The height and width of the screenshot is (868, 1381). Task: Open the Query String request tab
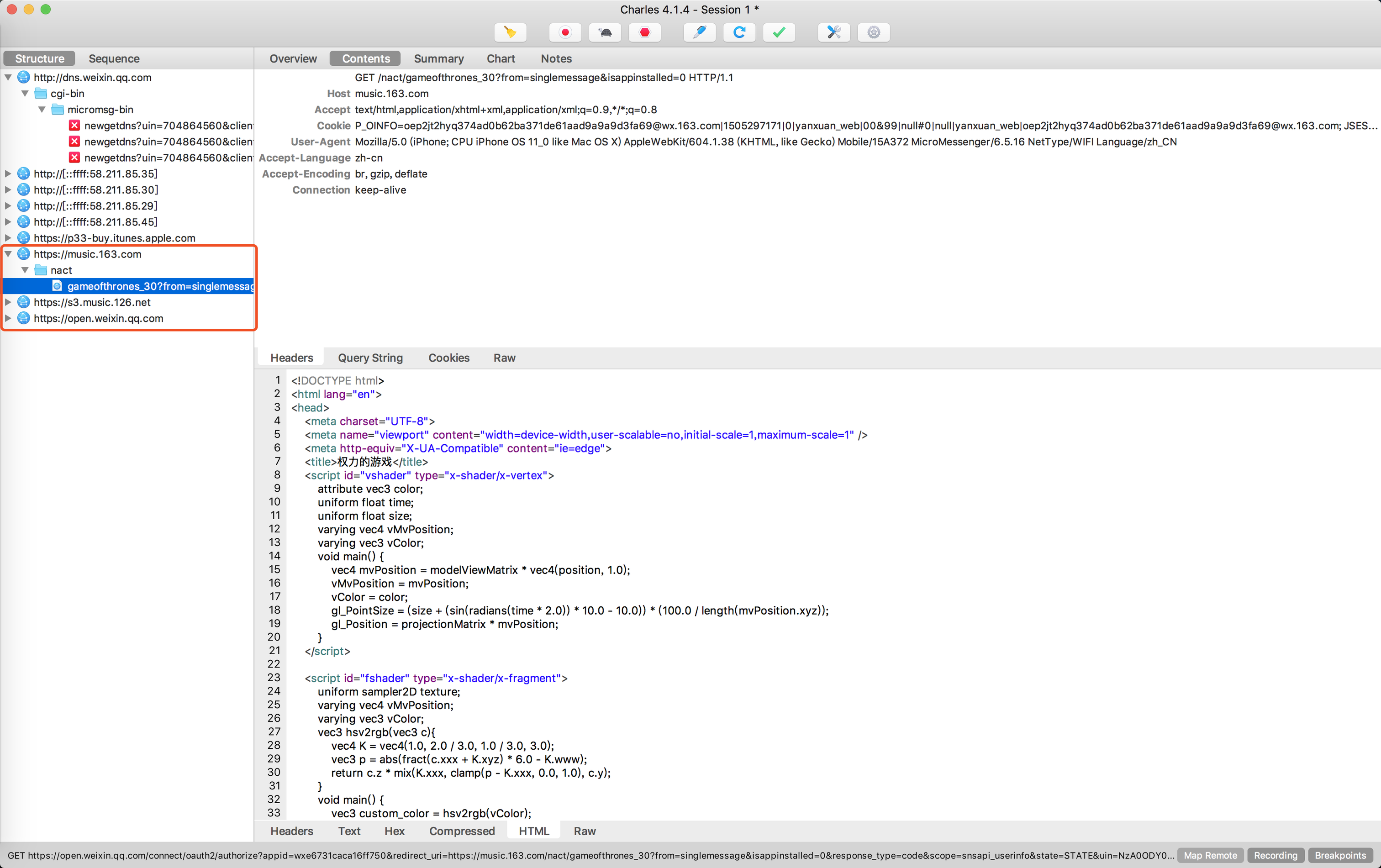click(x=370, y=358)
